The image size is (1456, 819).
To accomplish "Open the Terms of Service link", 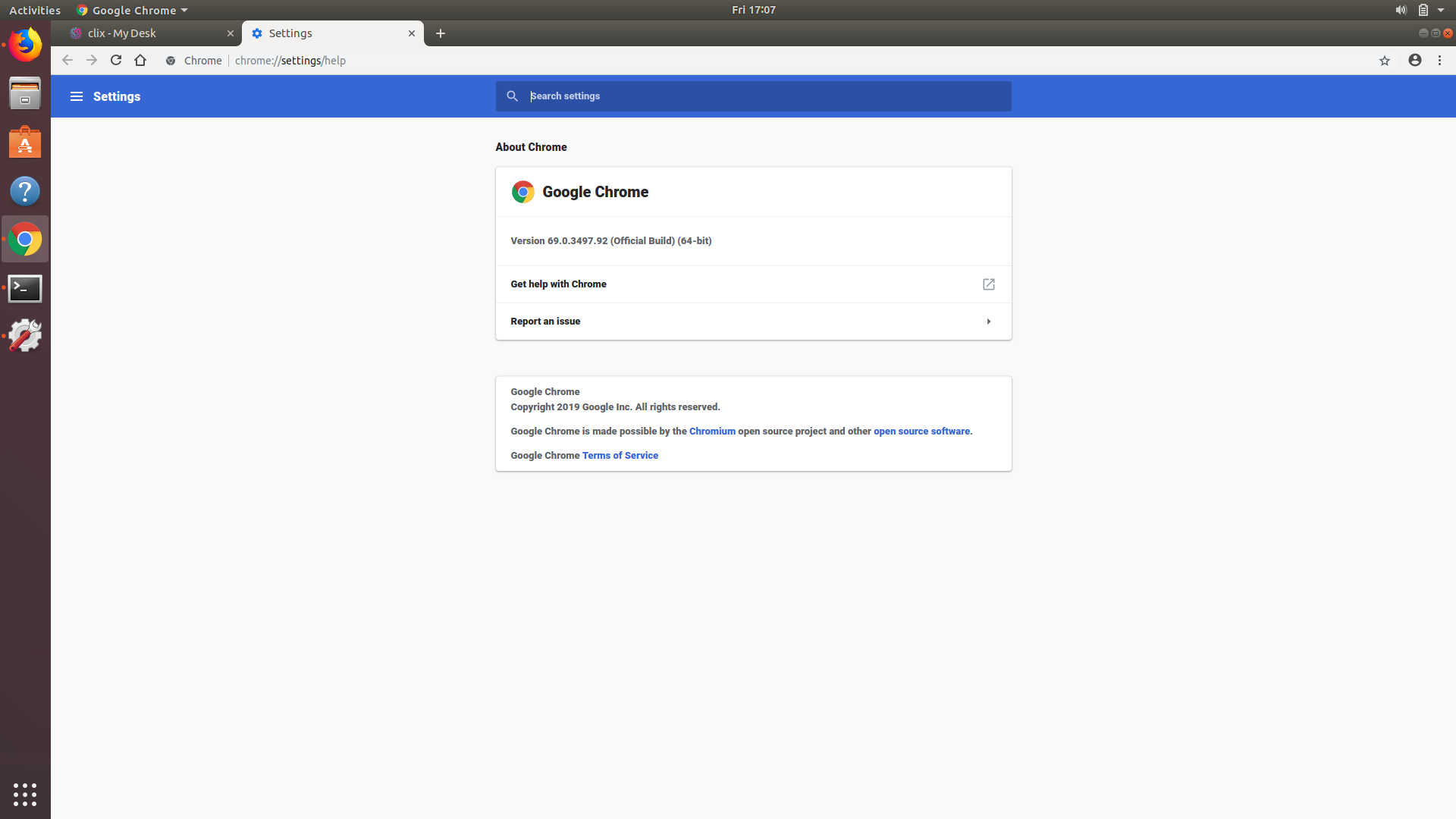I will click(x=620, y=456).
